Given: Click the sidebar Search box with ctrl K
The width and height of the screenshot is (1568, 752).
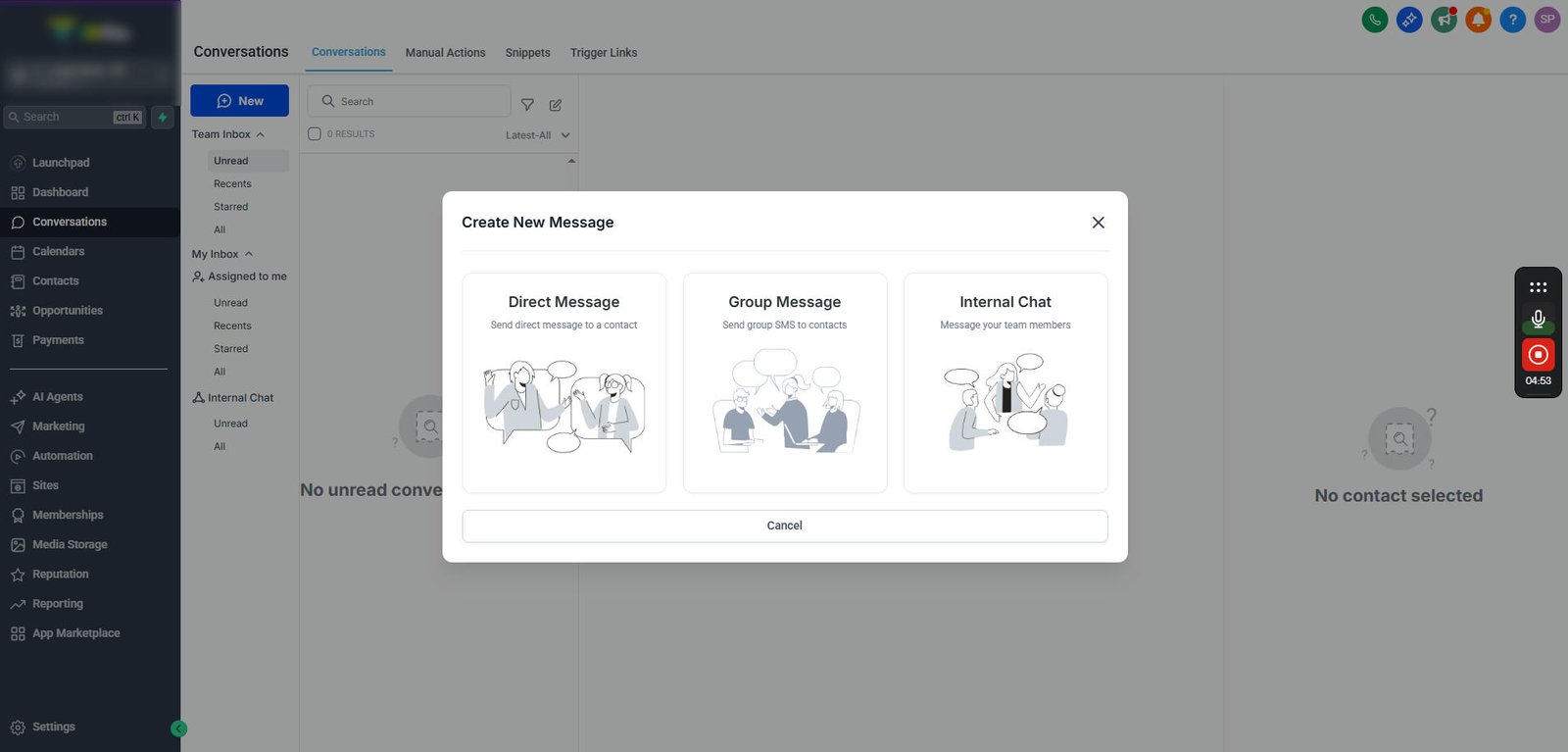Looking at the screenshot, I should 74,118.
